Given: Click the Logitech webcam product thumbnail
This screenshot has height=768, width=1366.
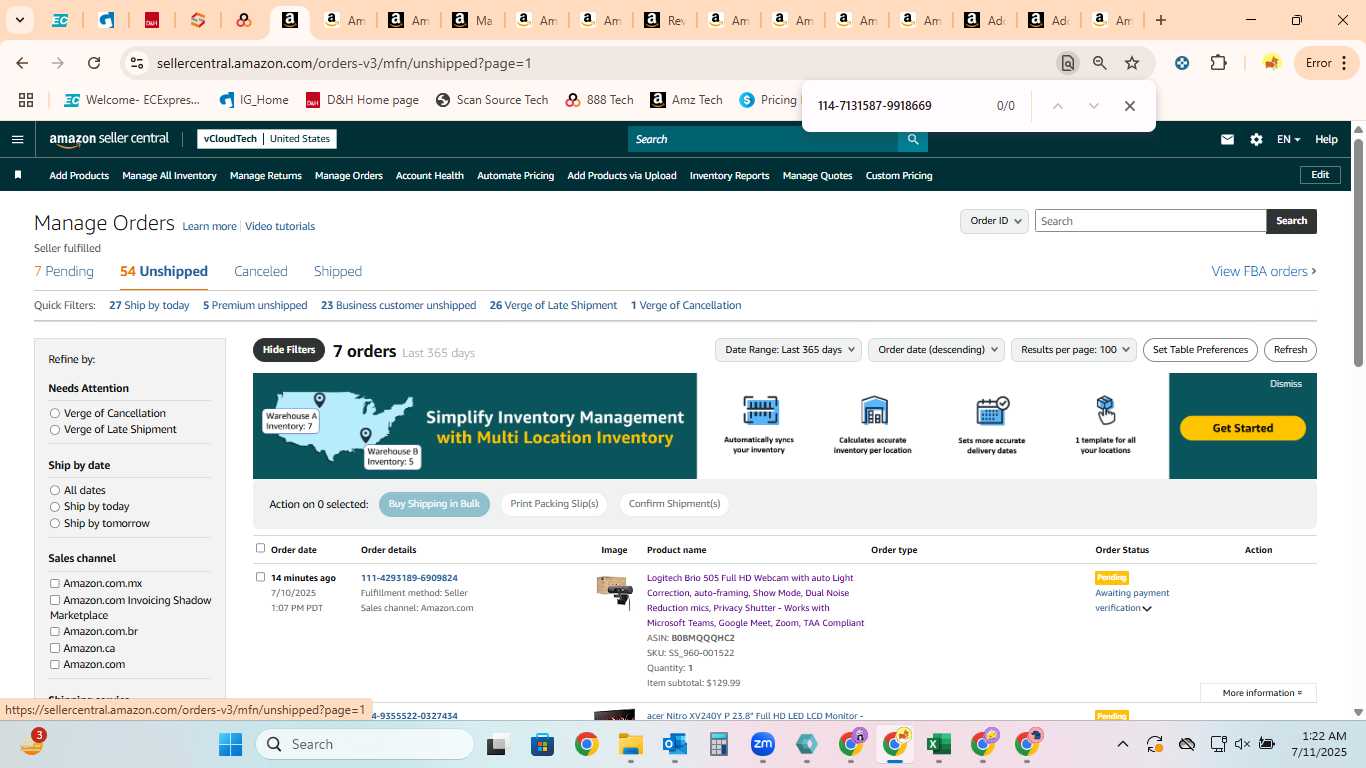Looking at the screenshot, I should (615, 592).
